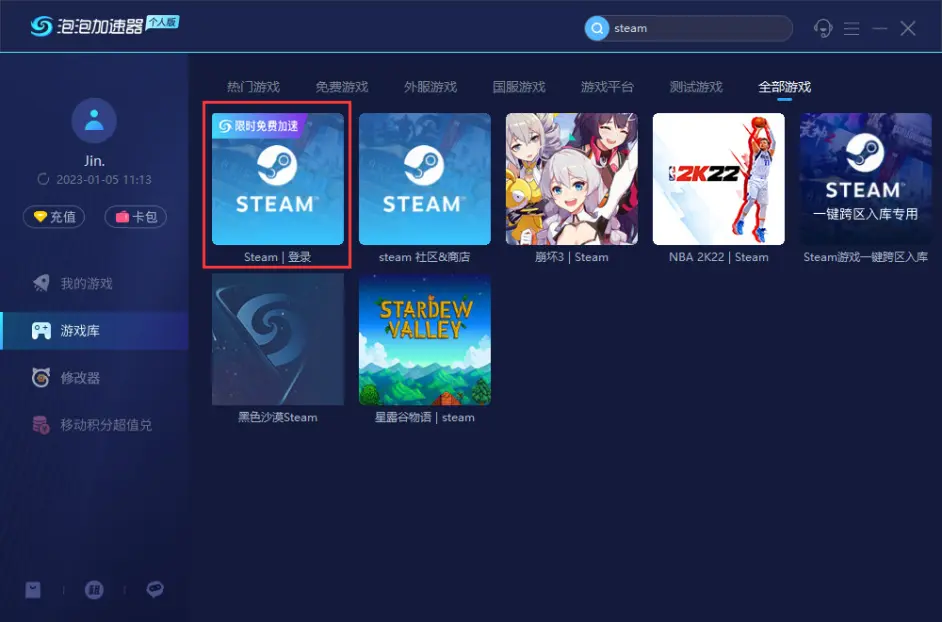
Task: Click the 充值 recharge button
Action: click(54, 217)
